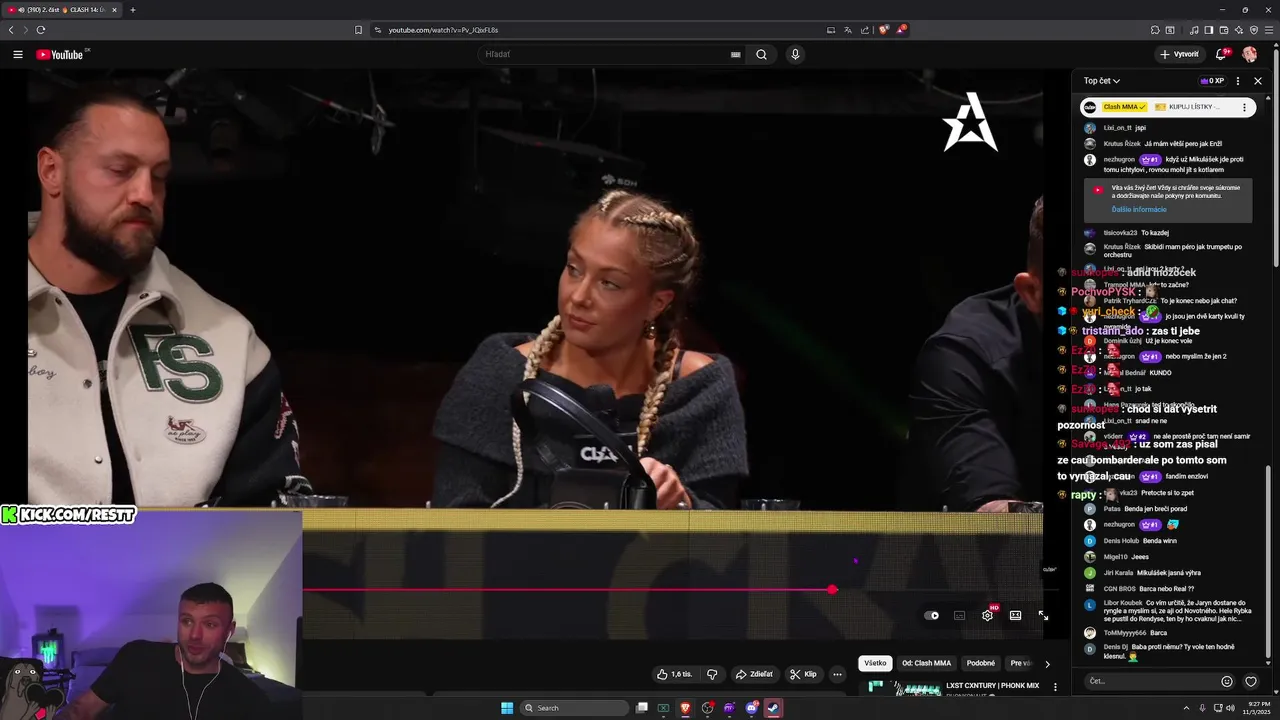Show more chips with the right arrow
1280x720 pixels.
[x=1047, y=663]
